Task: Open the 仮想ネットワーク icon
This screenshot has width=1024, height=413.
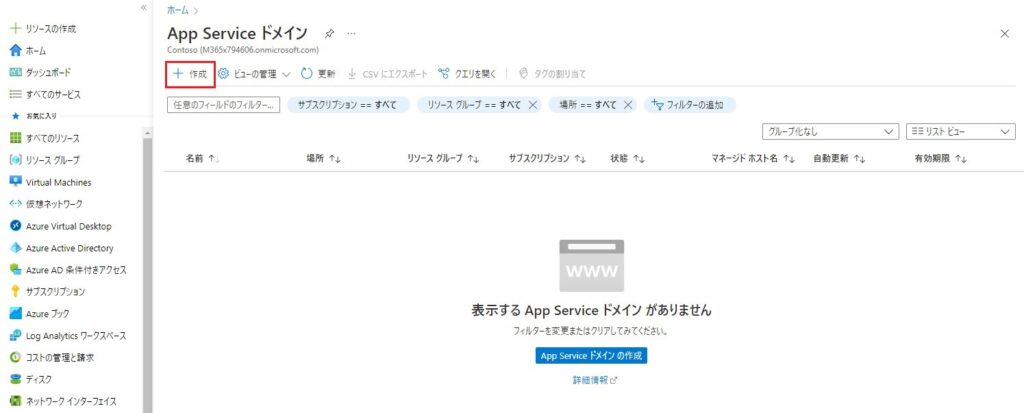Action: point(16,204)
